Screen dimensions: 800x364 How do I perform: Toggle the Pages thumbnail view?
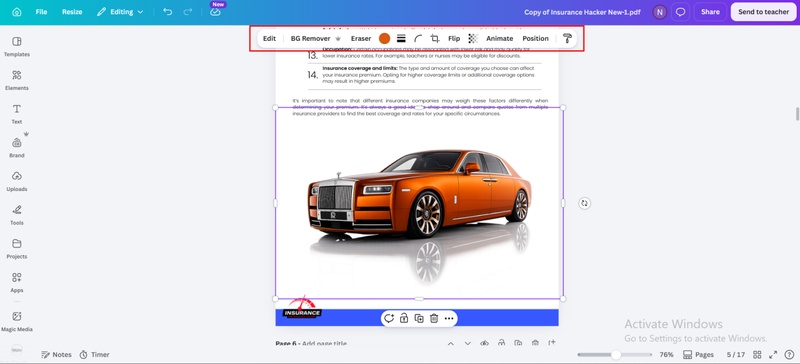point(698,354)
